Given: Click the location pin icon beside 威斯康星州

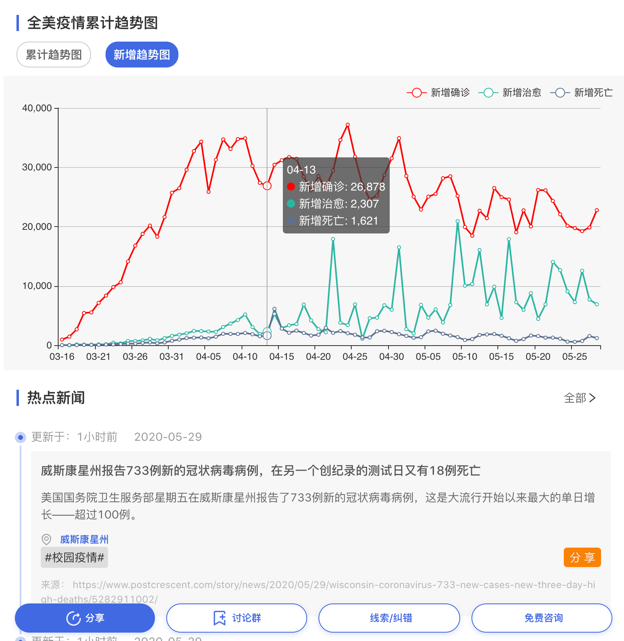Looking at the screenshot, I should [x=46, y=540].
